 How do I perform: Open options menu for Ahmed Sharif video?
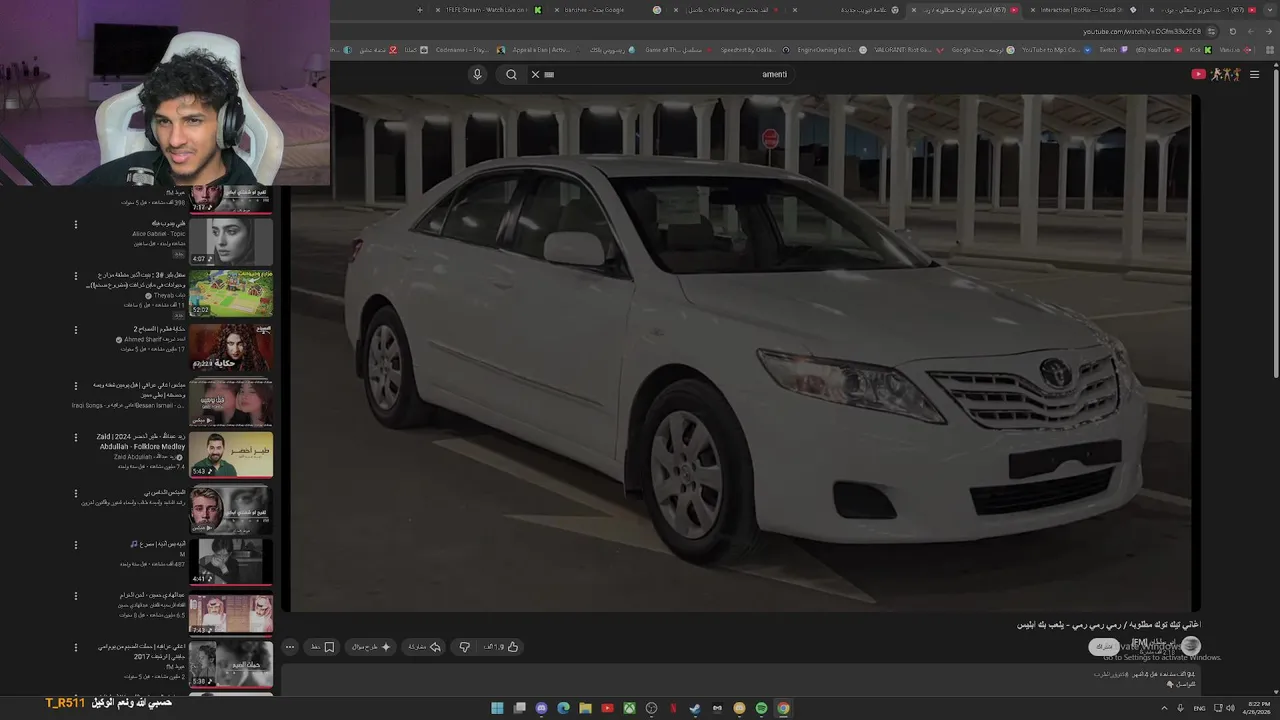tap(76, 330)
